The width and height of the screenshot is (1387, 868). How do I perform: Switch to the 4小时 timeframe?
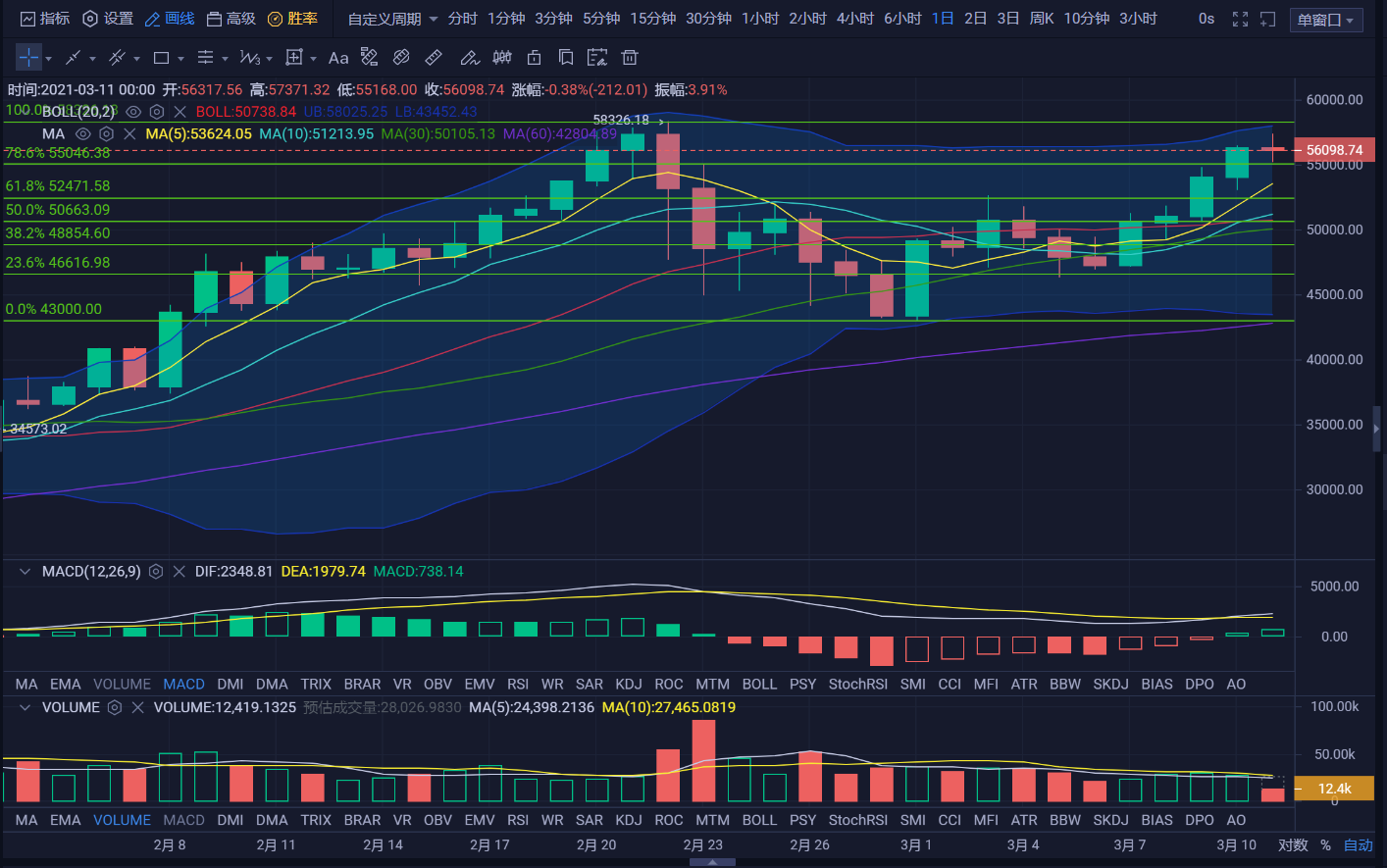pos(854,19)
